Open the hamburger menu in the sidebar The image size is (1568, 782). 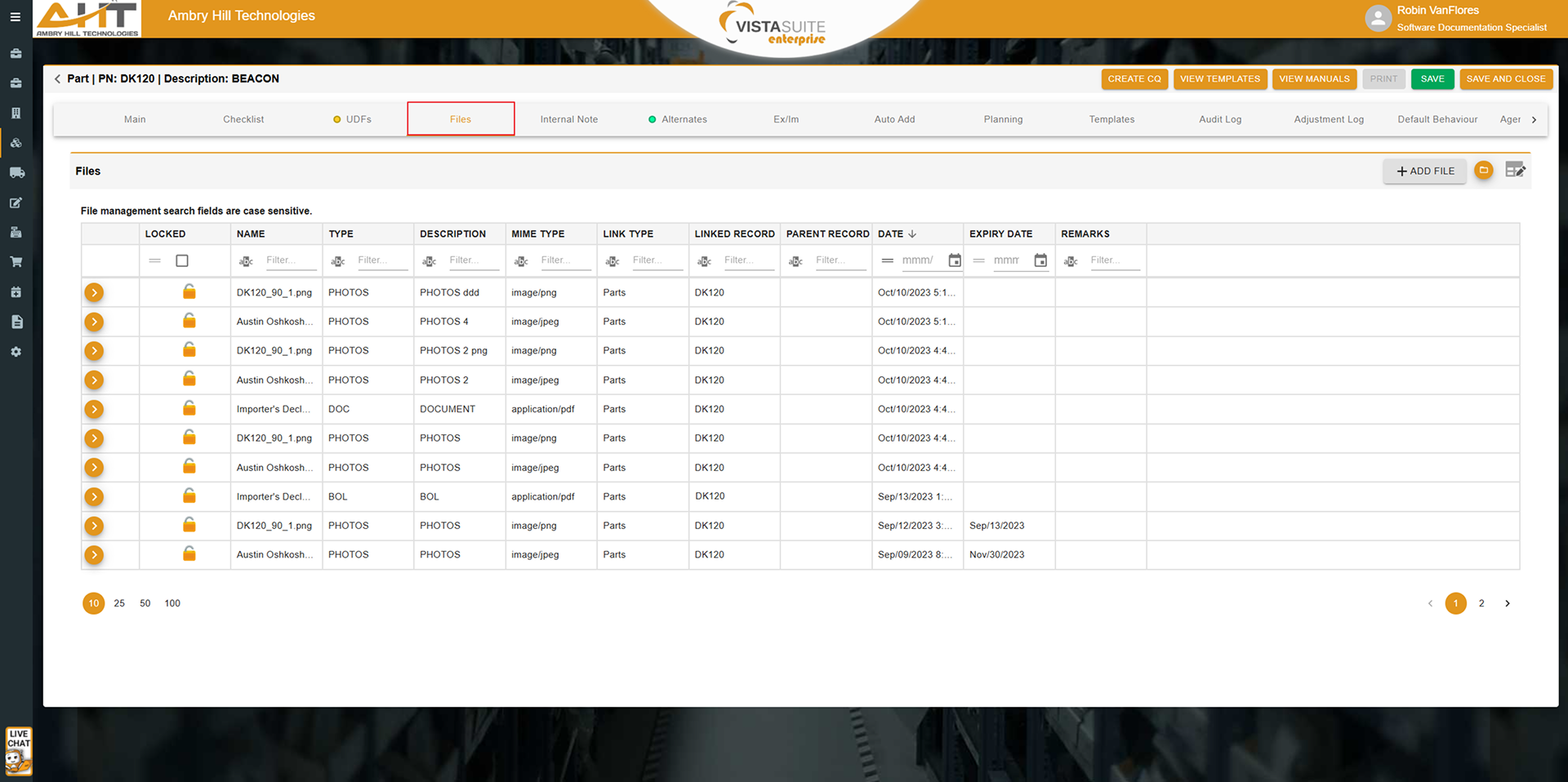pos(16,16)
